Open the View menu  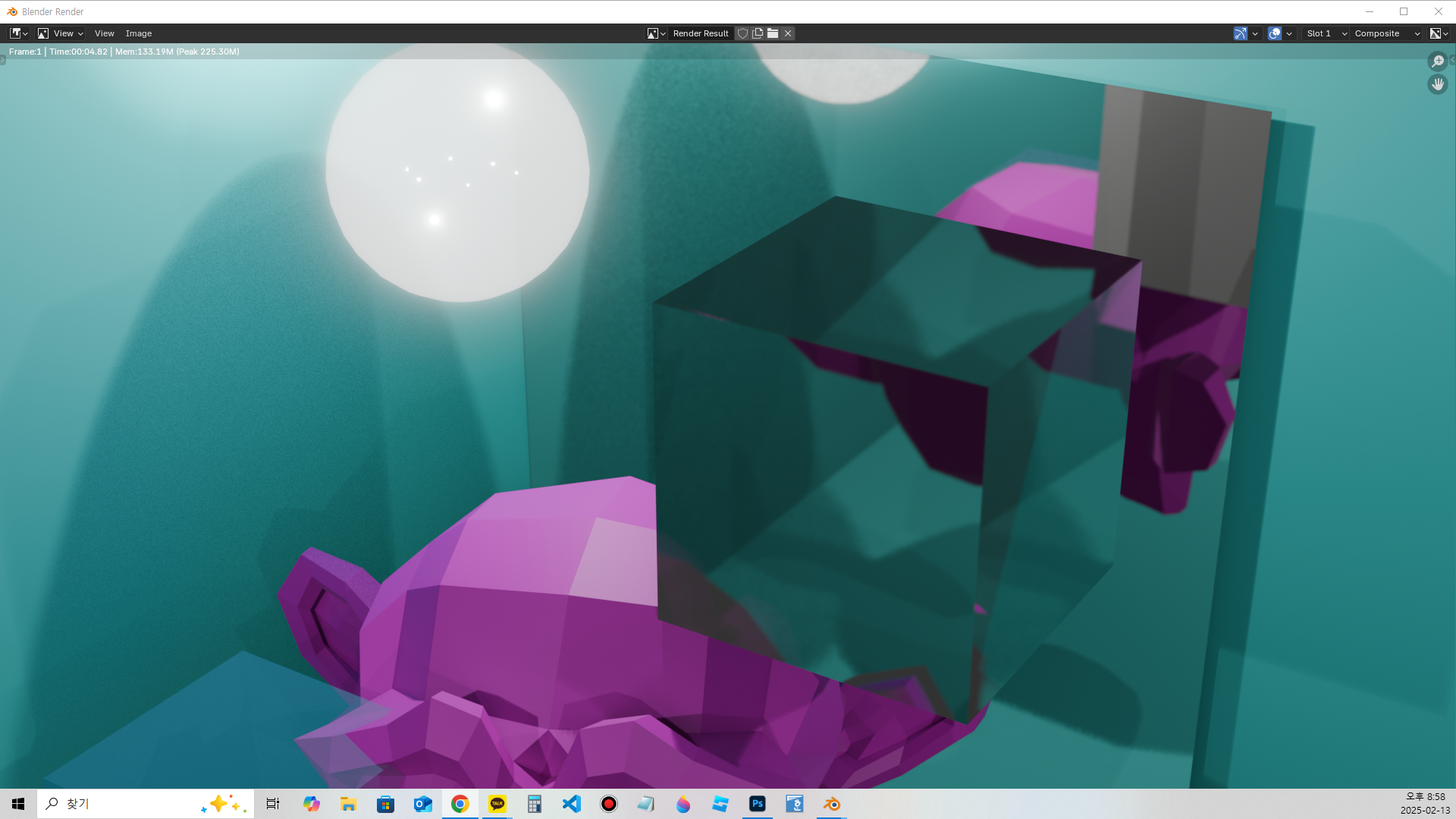tap(104, 33)
